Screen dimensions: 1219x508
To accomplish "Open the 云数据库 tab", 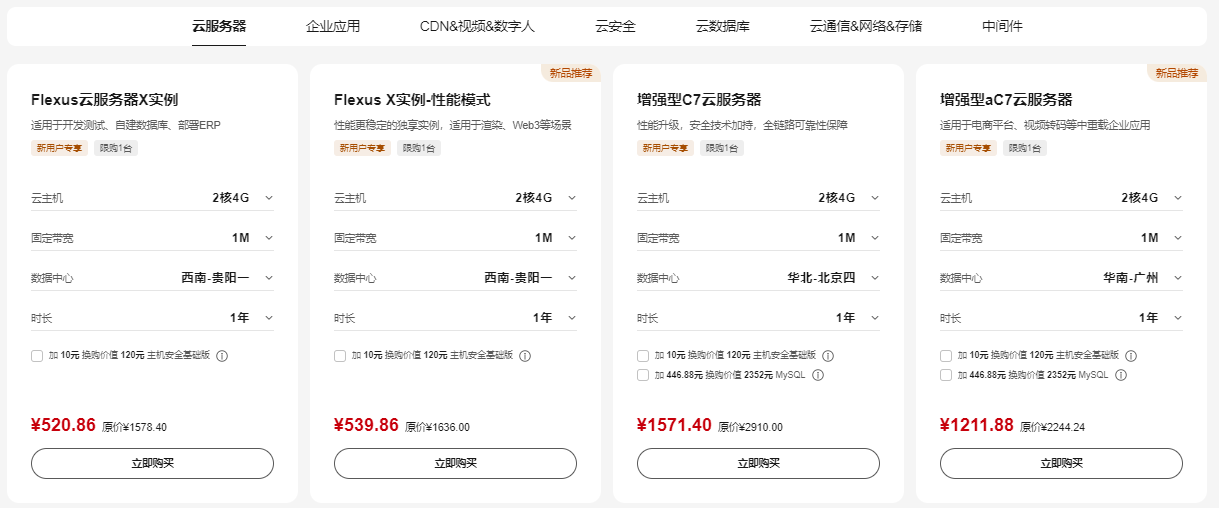I will [723, 26].
